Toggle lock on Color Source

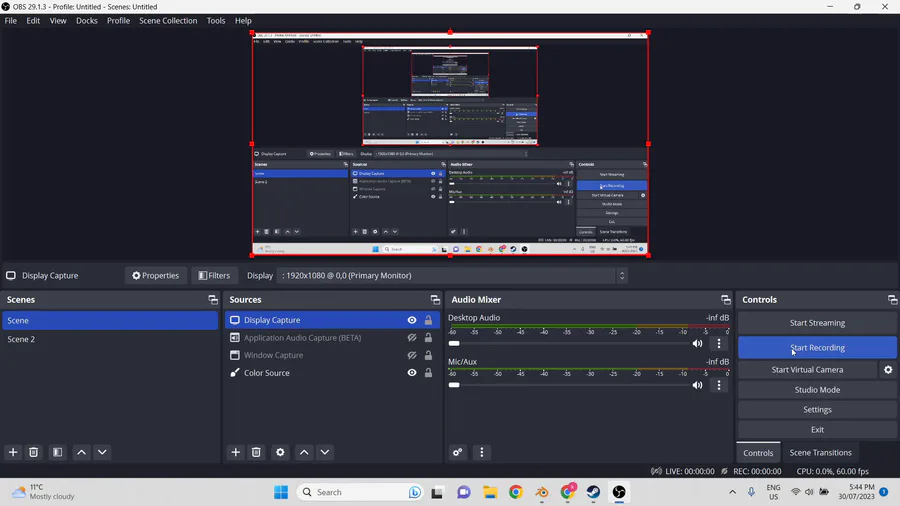tap(428, 372)
